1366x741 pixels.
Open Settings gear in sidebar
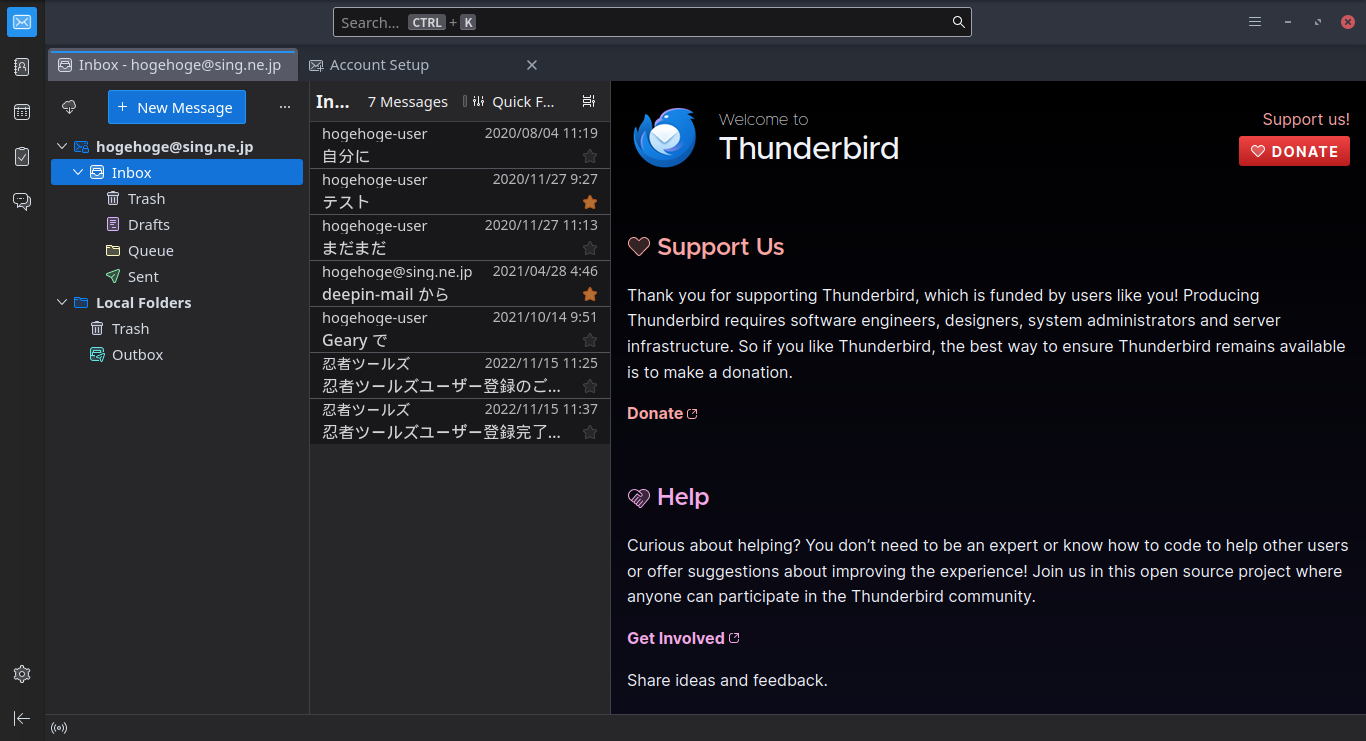[x=22, y=674]
